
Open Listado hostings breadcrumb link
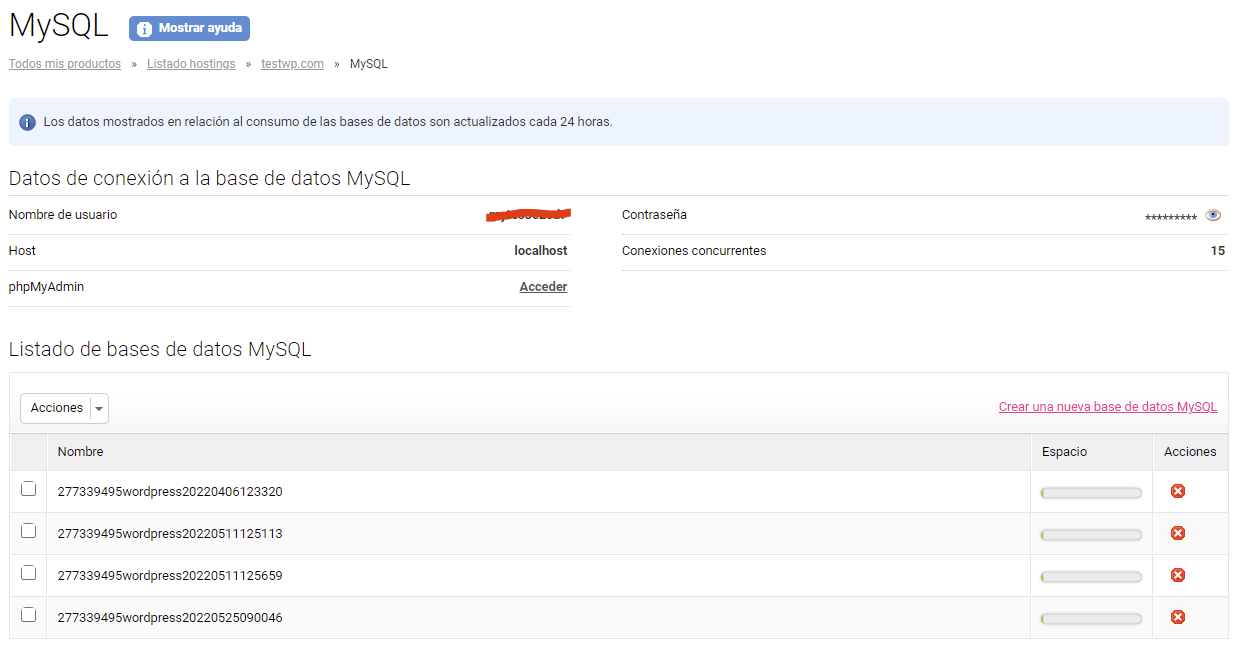tap(191, 64)
